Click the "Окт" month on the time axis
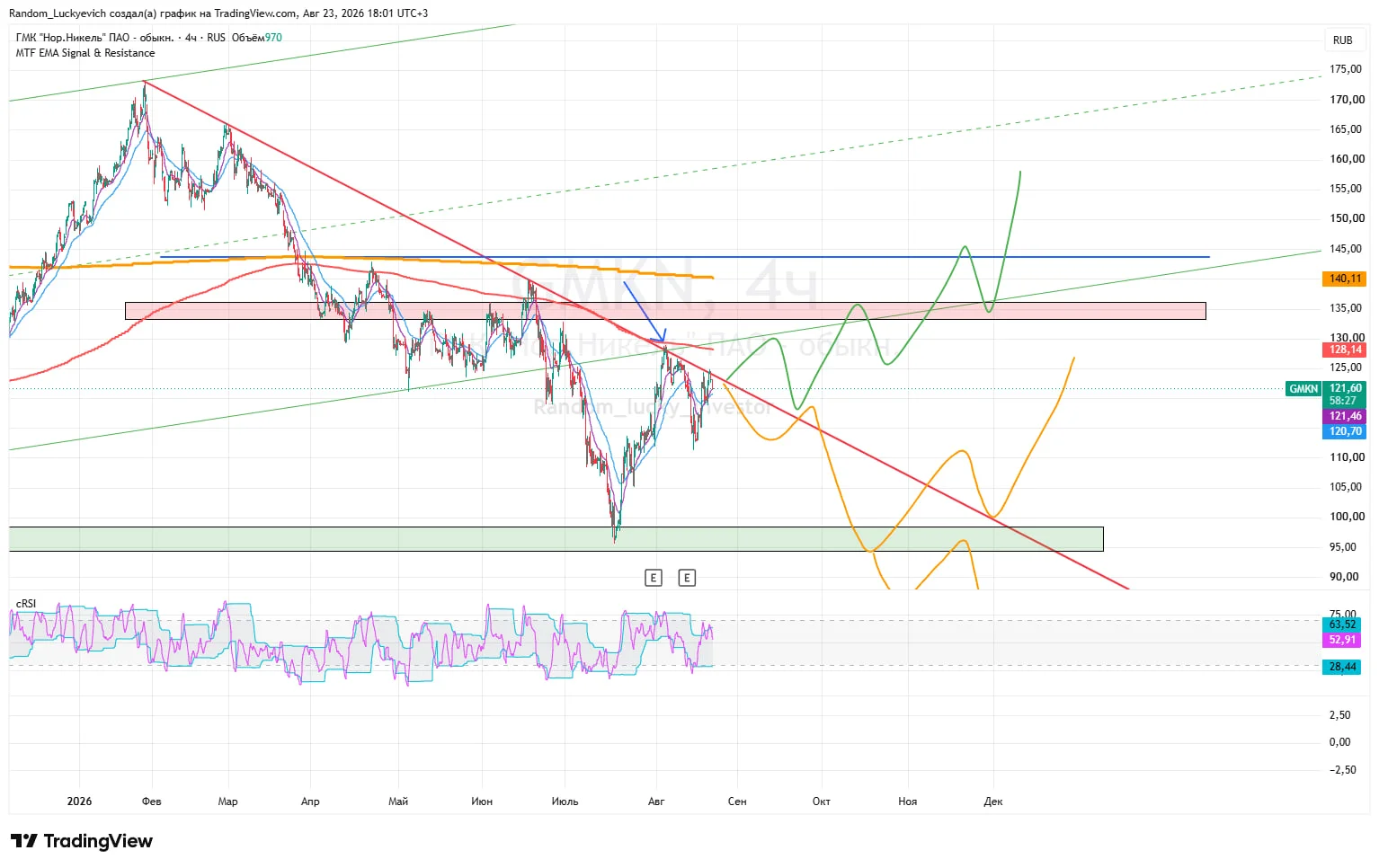 (x=822, y=802)
